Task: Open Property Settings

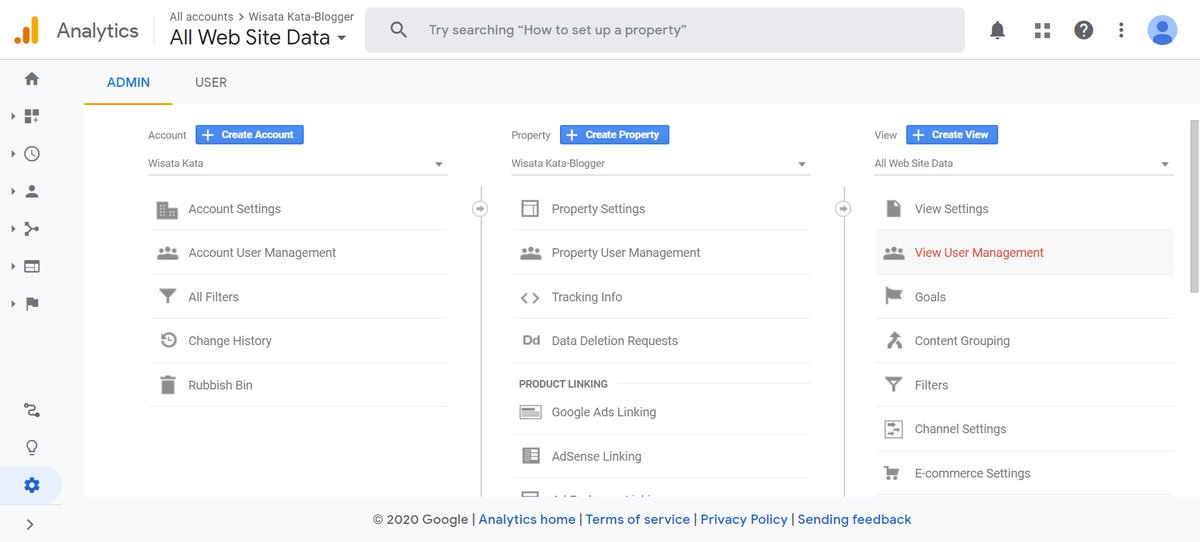Action: point(661,209)
